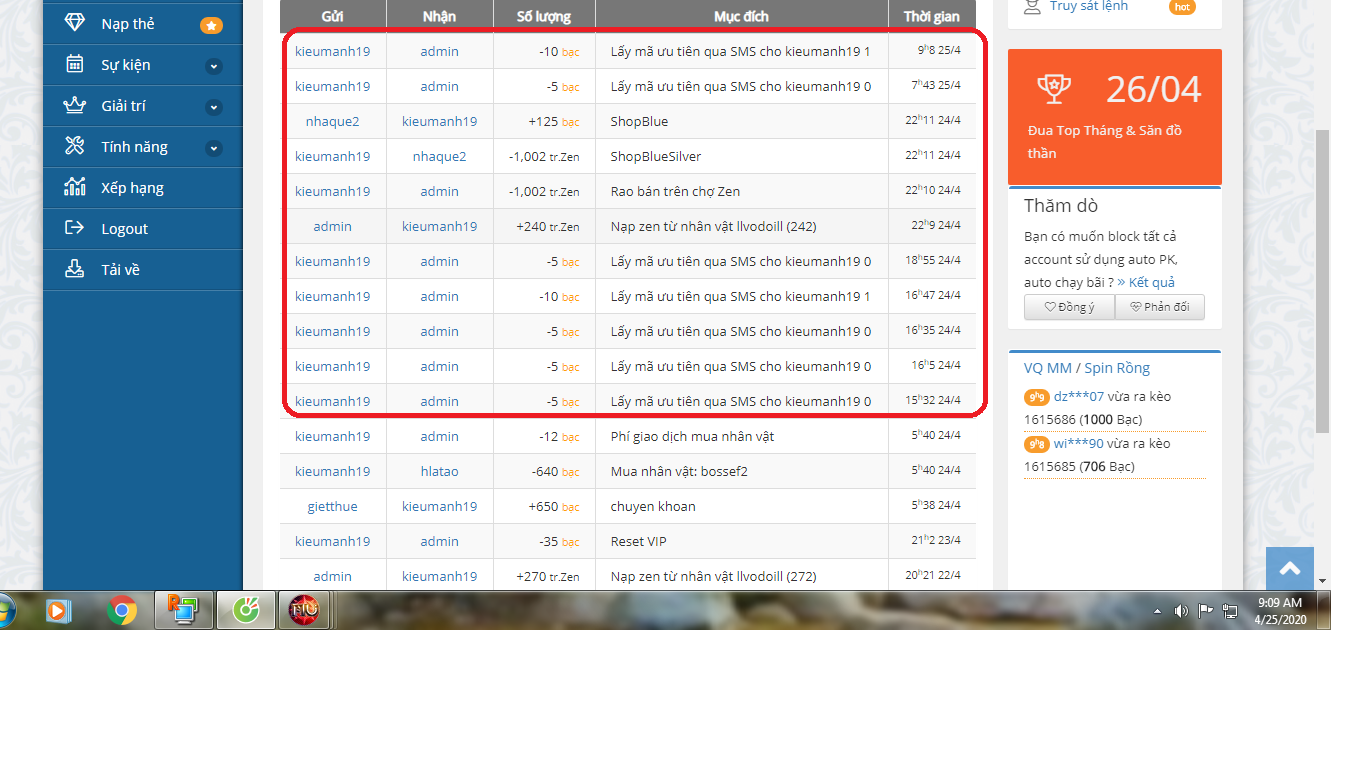Image resolution: width=1360 pixels, height=768 pixels.
Task: Vote Đồng ý in the poll
Action: click(1068, 307)
